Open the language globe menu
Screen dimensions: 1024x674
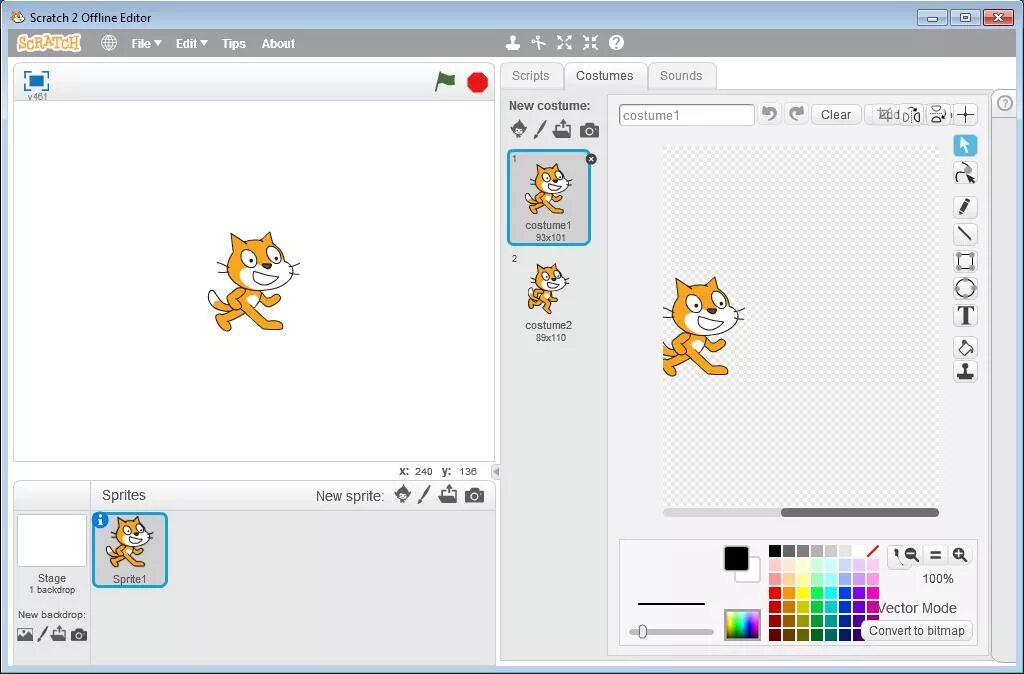click(x=109, y=43)
